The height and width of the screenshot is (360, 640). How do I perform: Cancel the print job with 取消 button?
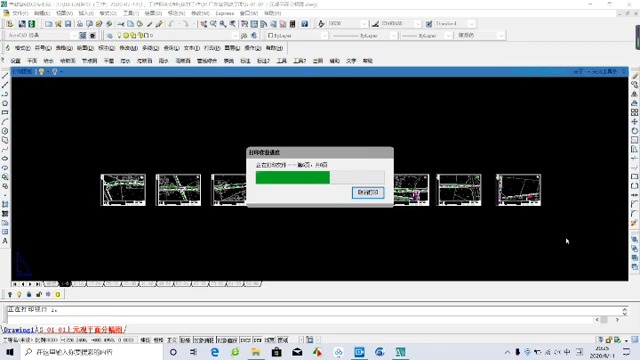click(x=368, y=192)
